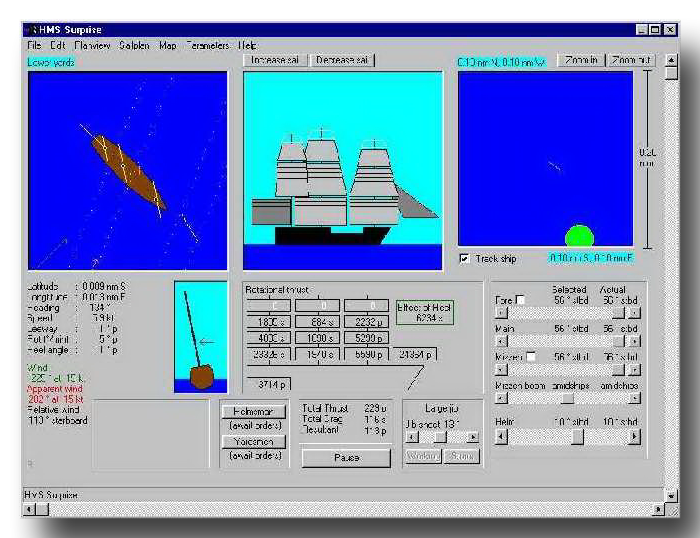Select the Storm jib button
This screenshot has width=700, height=538.
pos(461,456)
